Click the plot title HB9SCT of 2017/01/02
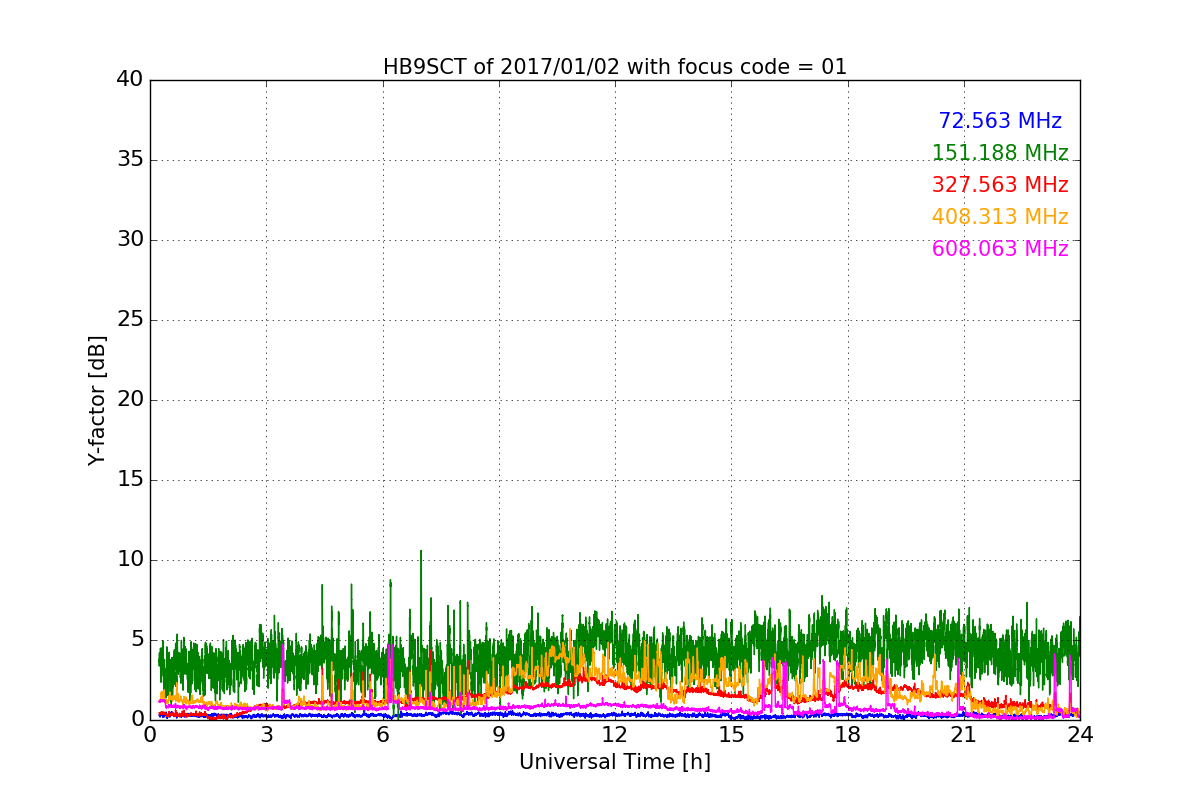Viewport: 1200px width, 800px height. 615,67
